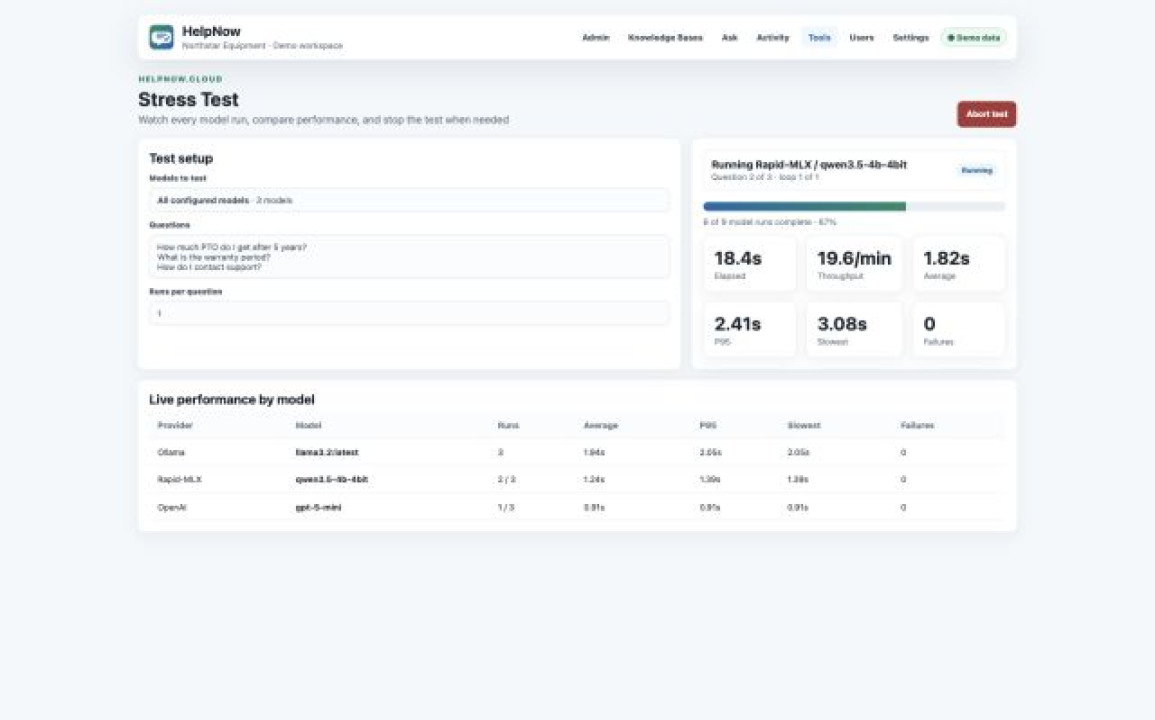
Task: Select the 2.41s P95 stat card
Action: point(750,329)
